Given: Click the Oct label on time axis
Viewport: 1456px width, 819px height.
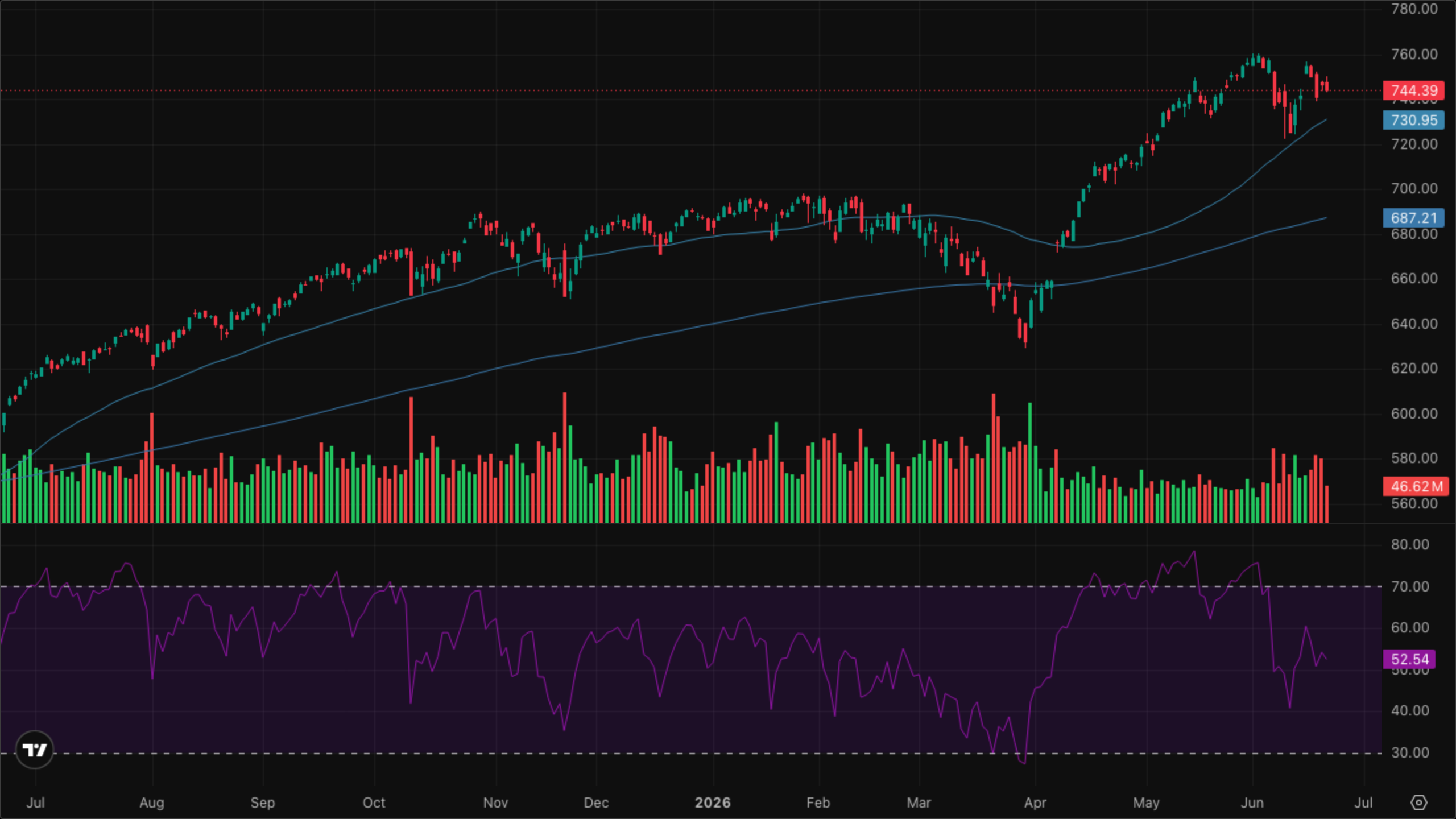Looking at the screenshot, I should [374, 803].
